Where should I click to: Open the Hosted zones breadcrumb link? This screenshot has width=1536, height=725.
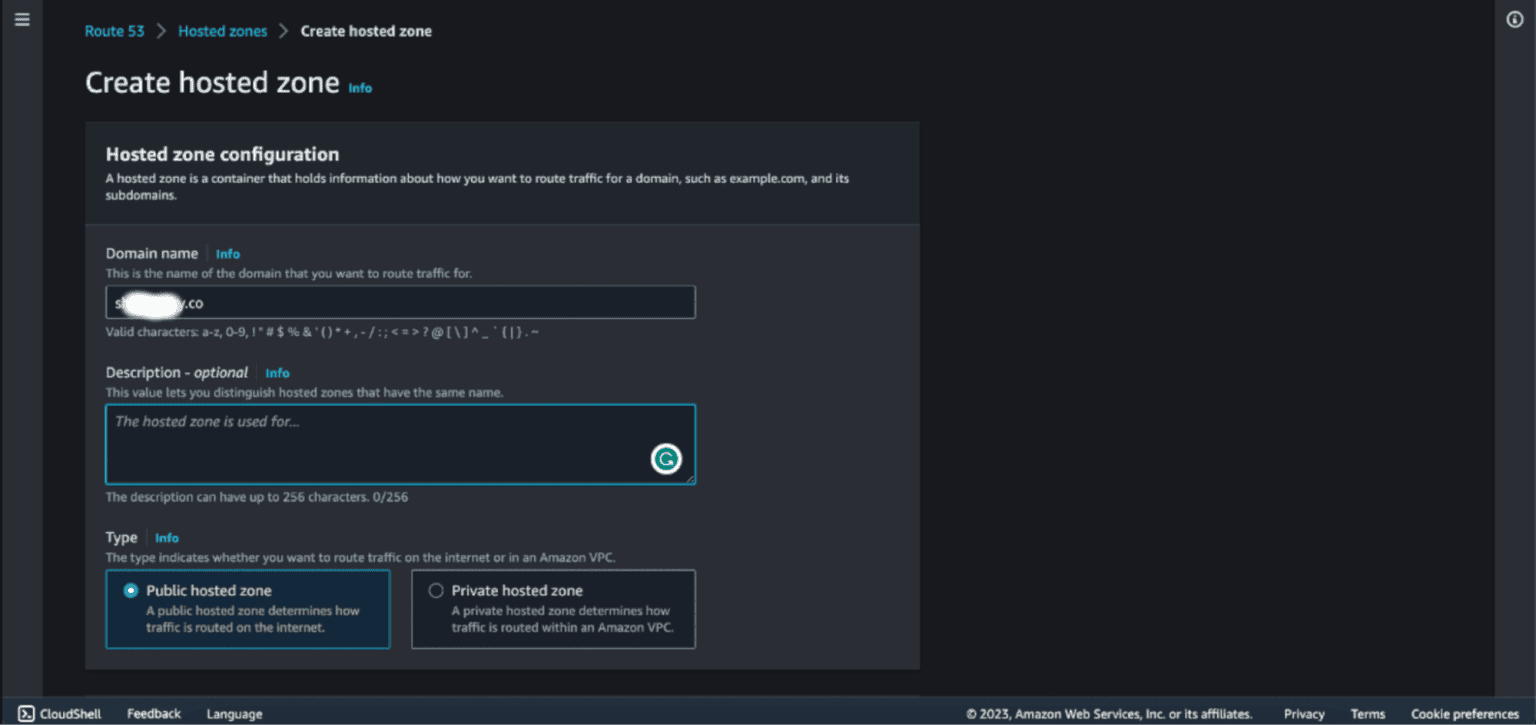222,31
